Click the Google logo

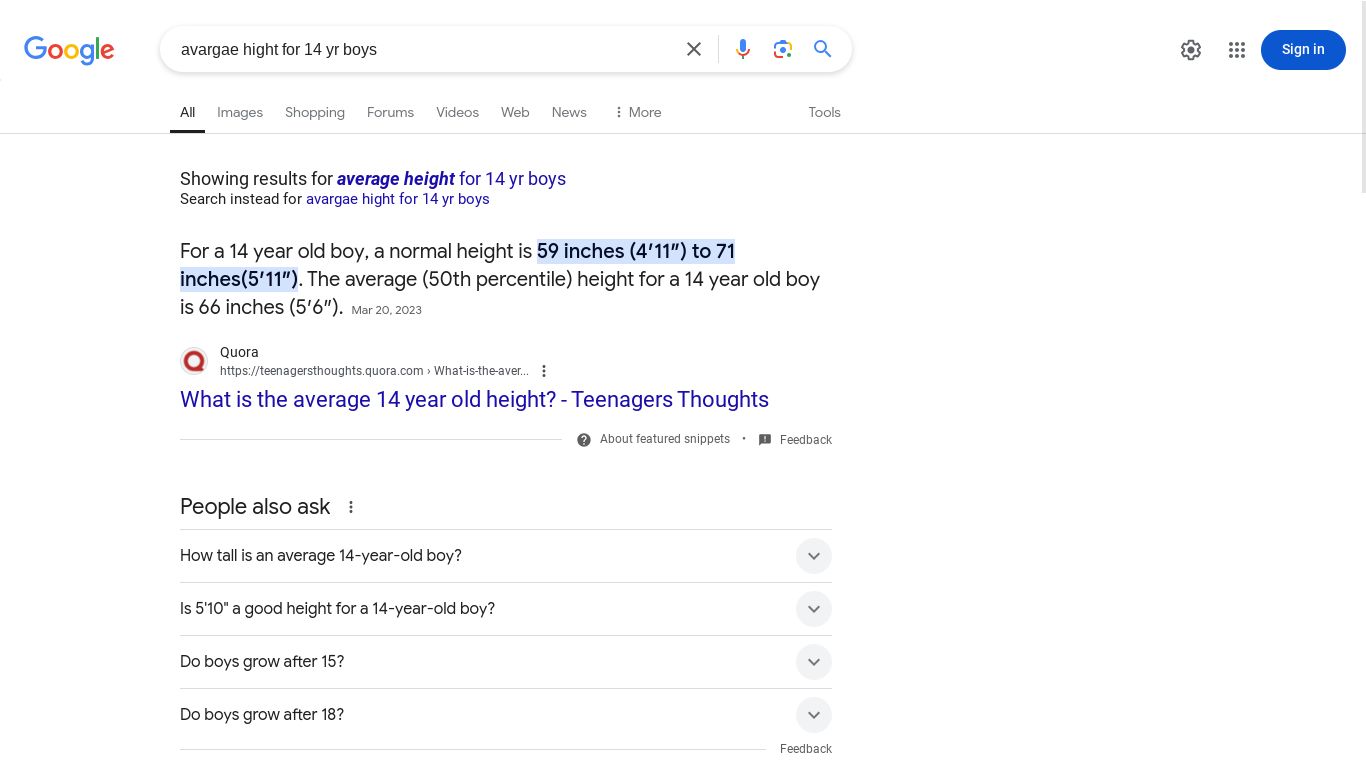click(x=69, y=50)
